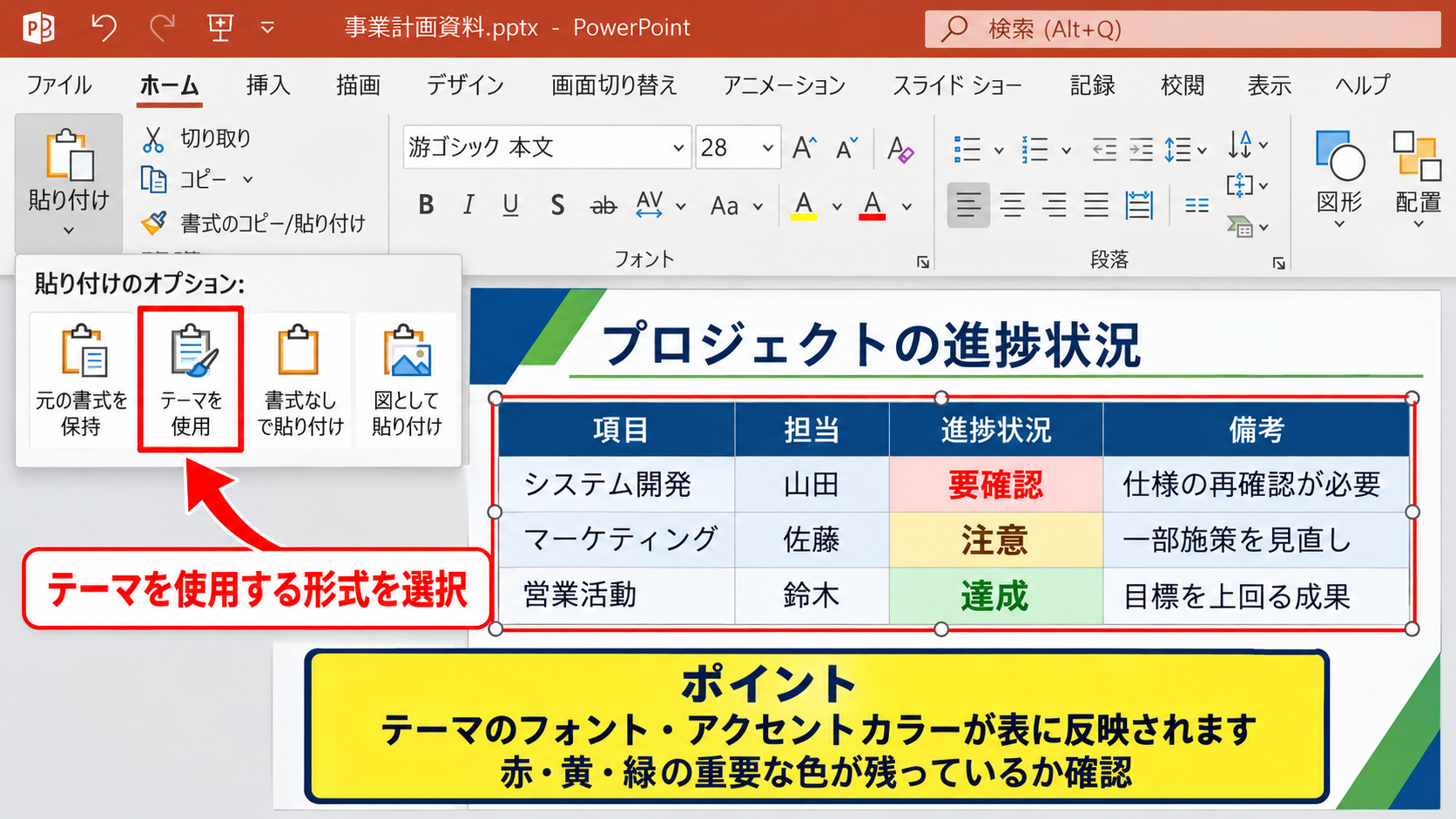The height and width of the screenshot is (819, 1456).
Task: Paste using destination theme (テーマを使用)
Action: pos(191,380)
